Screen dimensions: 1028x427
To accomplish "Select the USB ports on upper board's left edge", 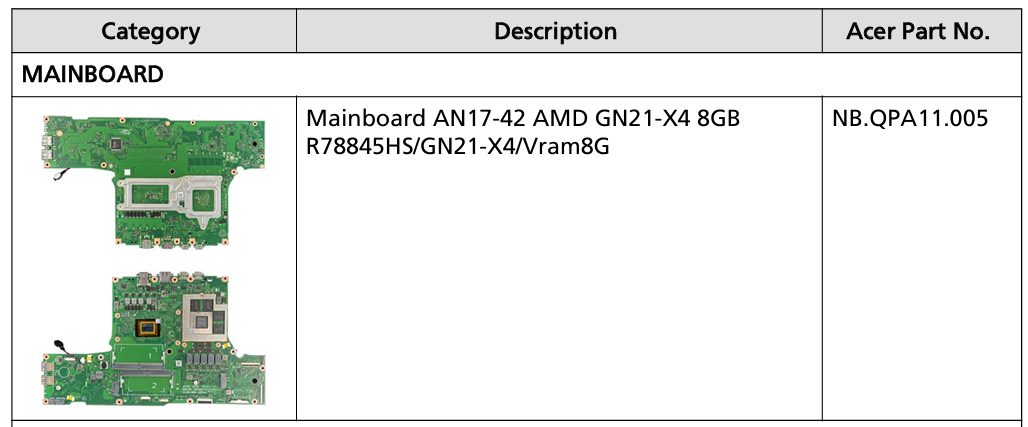I will point(46,148).
